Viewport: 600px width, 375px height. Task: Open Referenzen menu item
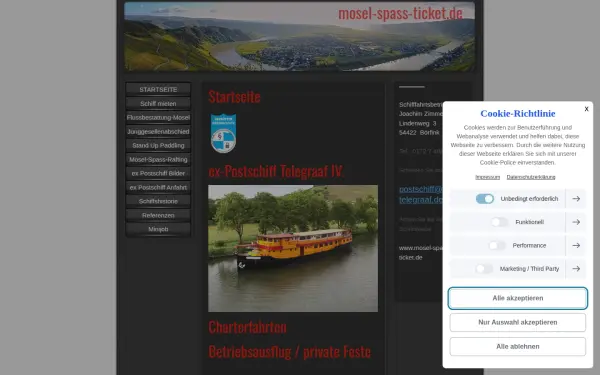pos(158,215)
